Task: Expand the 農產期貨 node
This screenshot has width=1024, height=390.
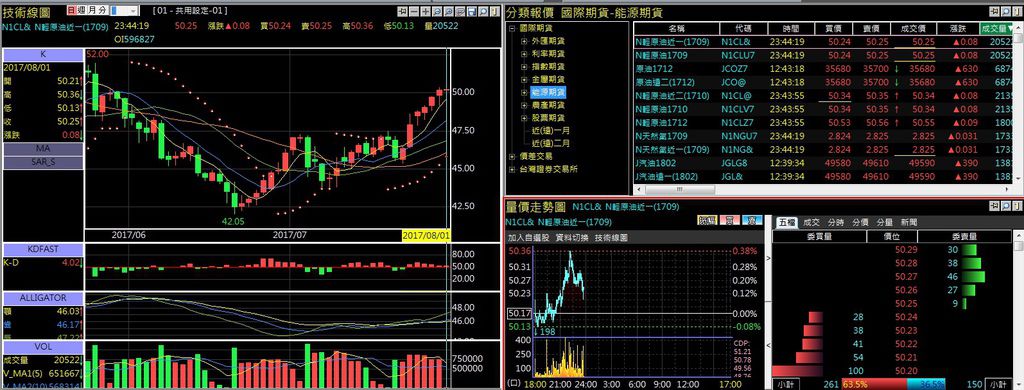Action: coord(524,105)
